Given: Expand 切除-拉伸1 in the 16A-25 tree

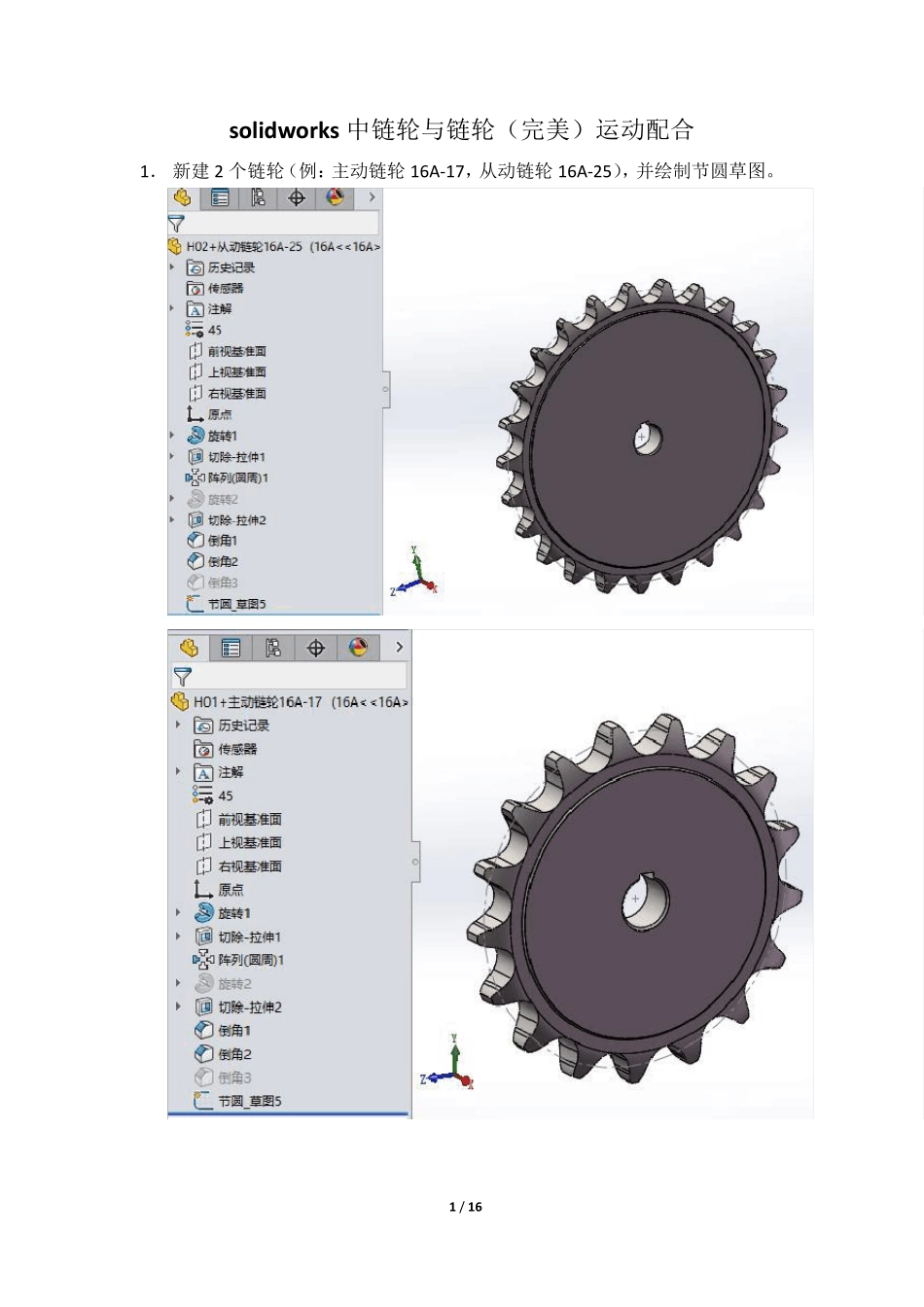Looking at the screenshot, I should 172,457.
